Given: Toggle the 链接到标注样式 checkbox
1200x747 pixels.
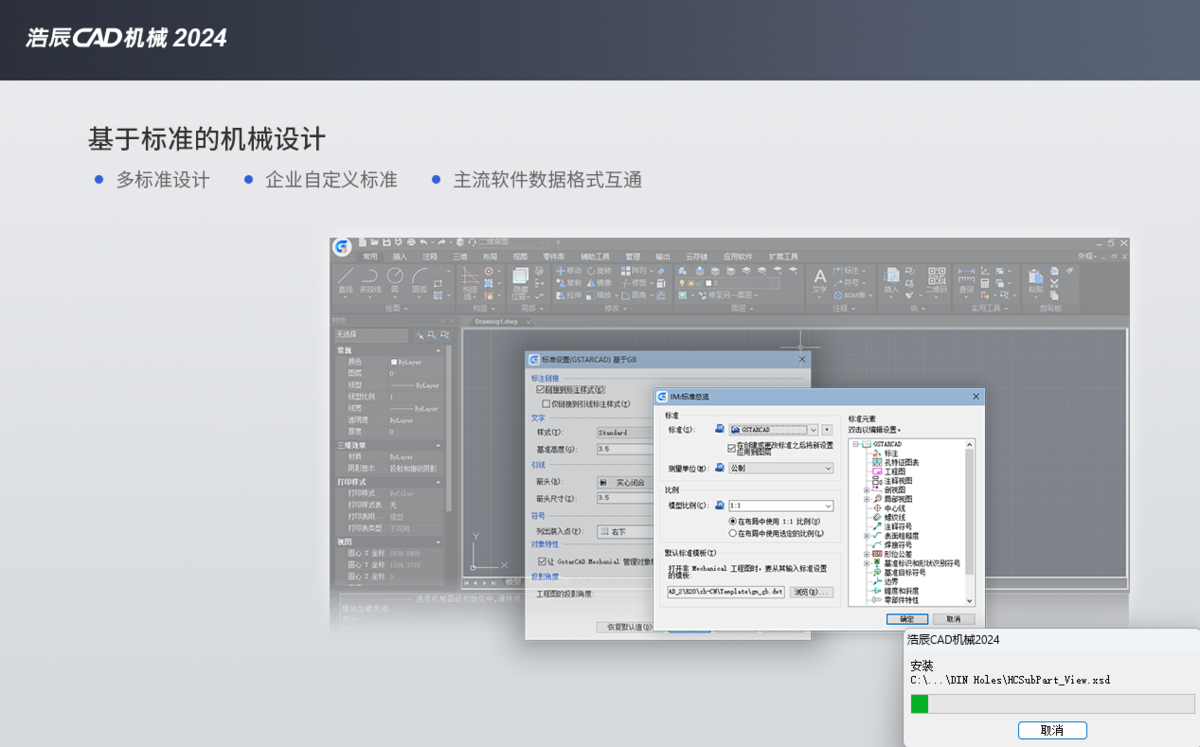Looking at the screenshot, I should pos(541,390).
